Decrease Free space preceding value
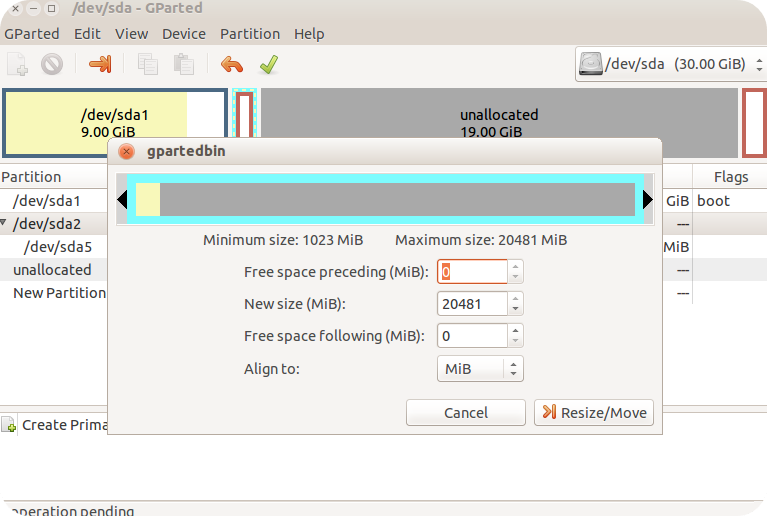 click(x=515, y=277)
